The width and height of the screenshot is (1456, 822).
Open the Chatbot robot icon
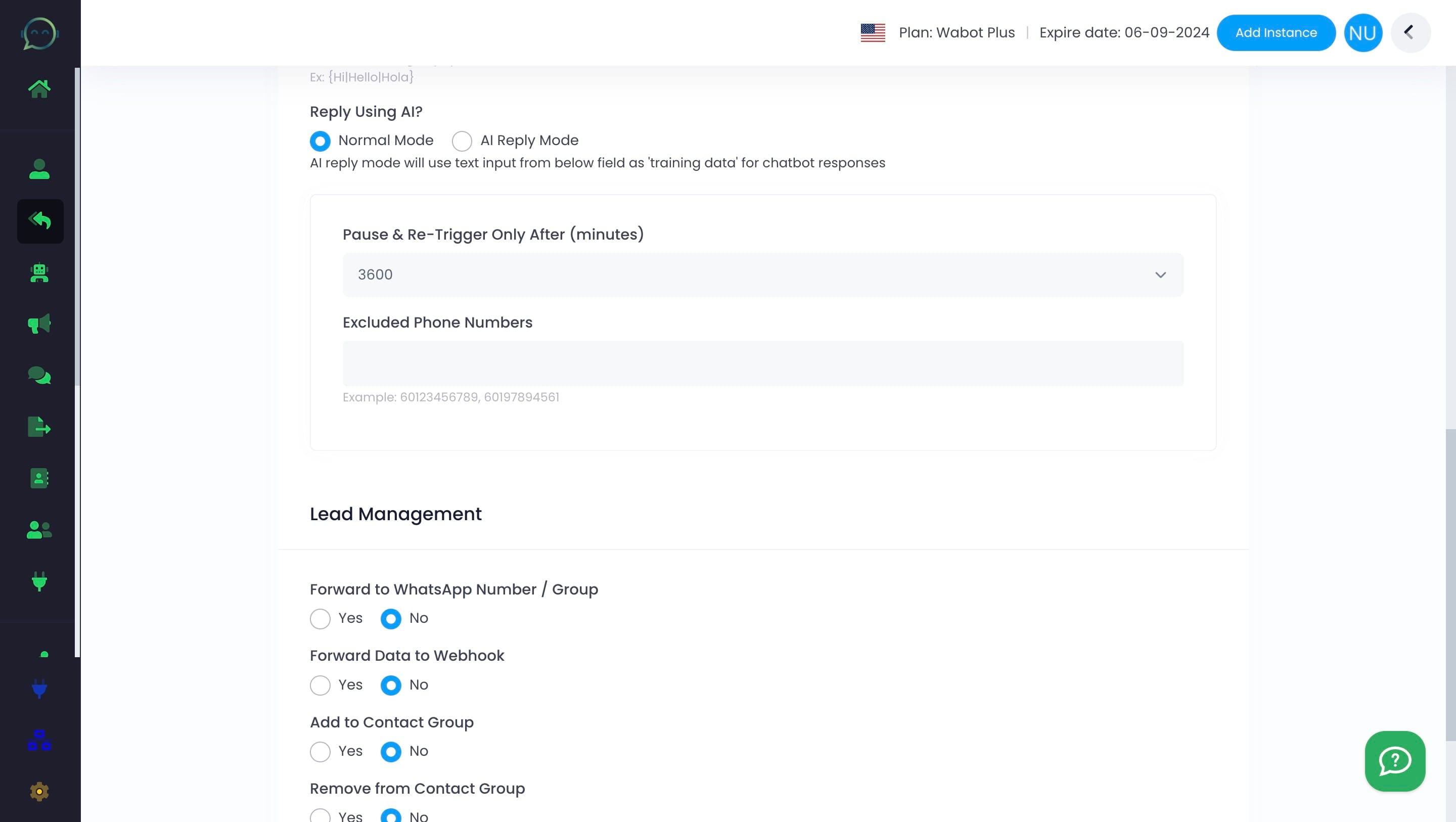pyautogui.click(x=39, y=273)
